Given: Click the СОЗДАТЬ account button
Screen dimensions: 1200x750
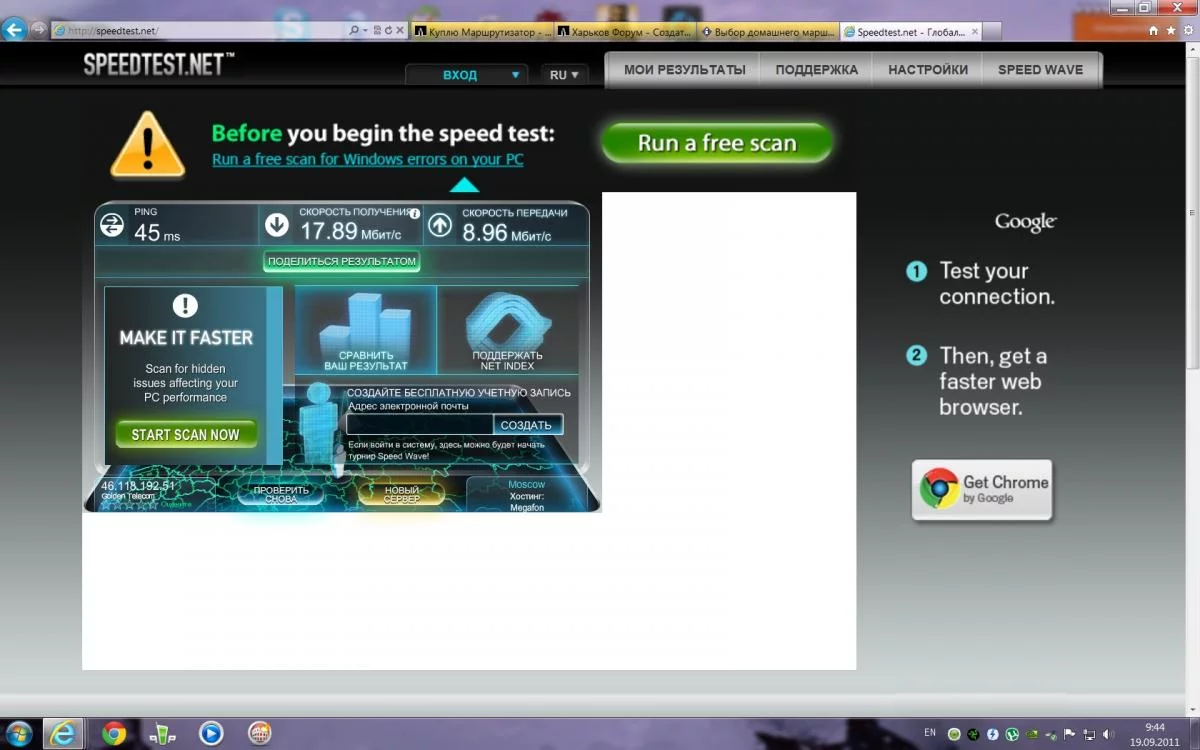Looking at the screenshot, I should (527, 425).
